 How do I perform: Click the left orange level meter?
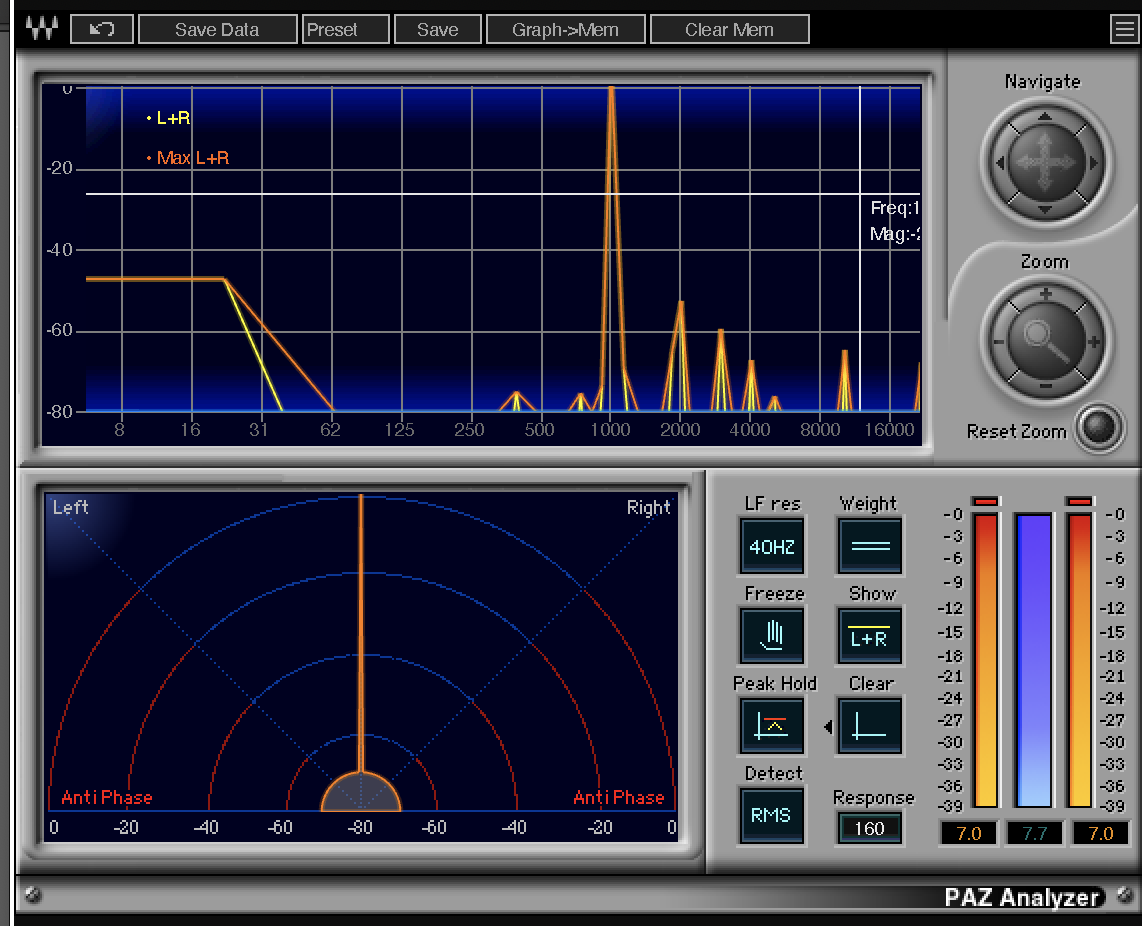985,660
